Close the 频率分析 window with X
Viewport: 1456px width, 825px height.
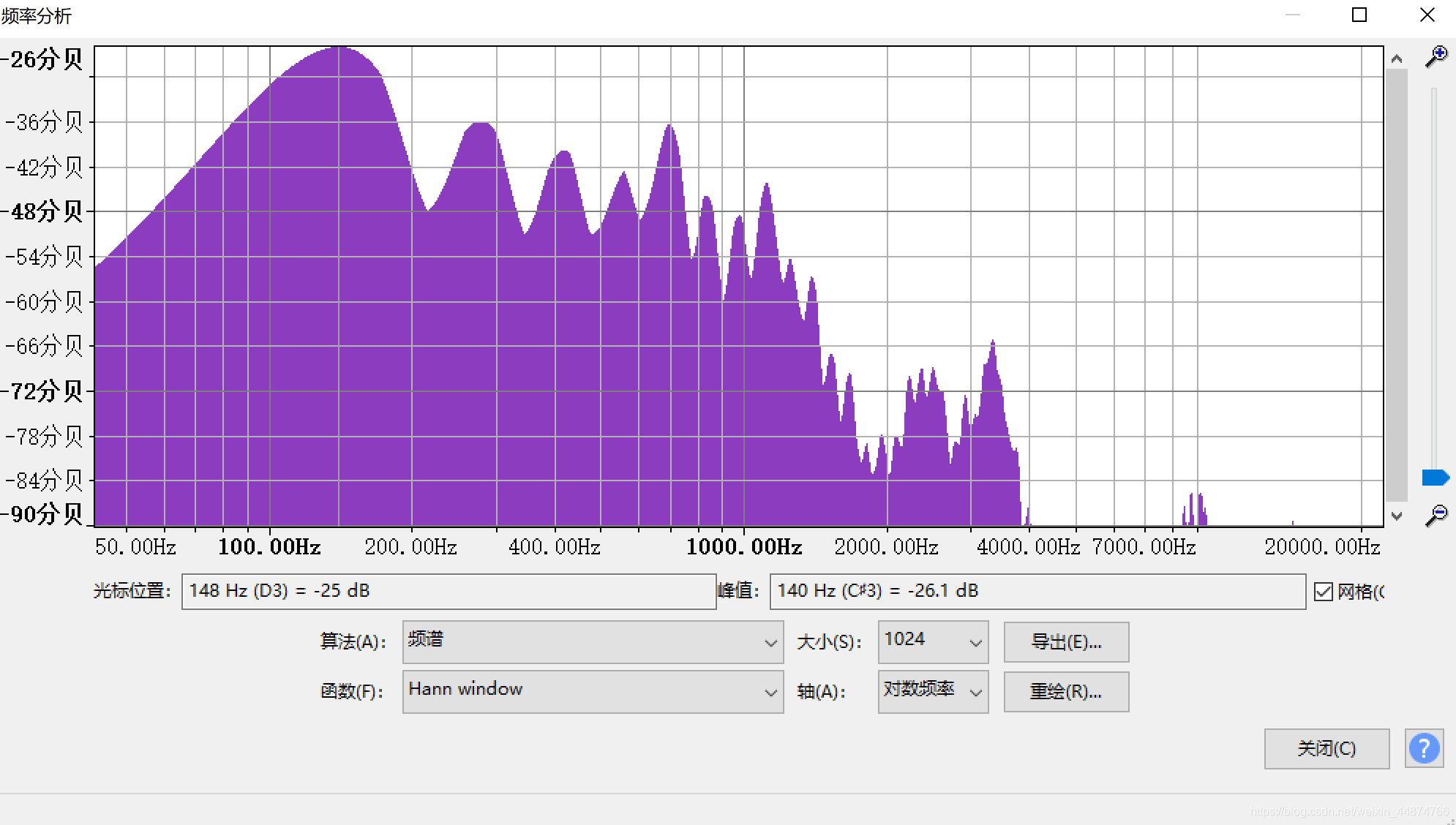pos(1427,15)
